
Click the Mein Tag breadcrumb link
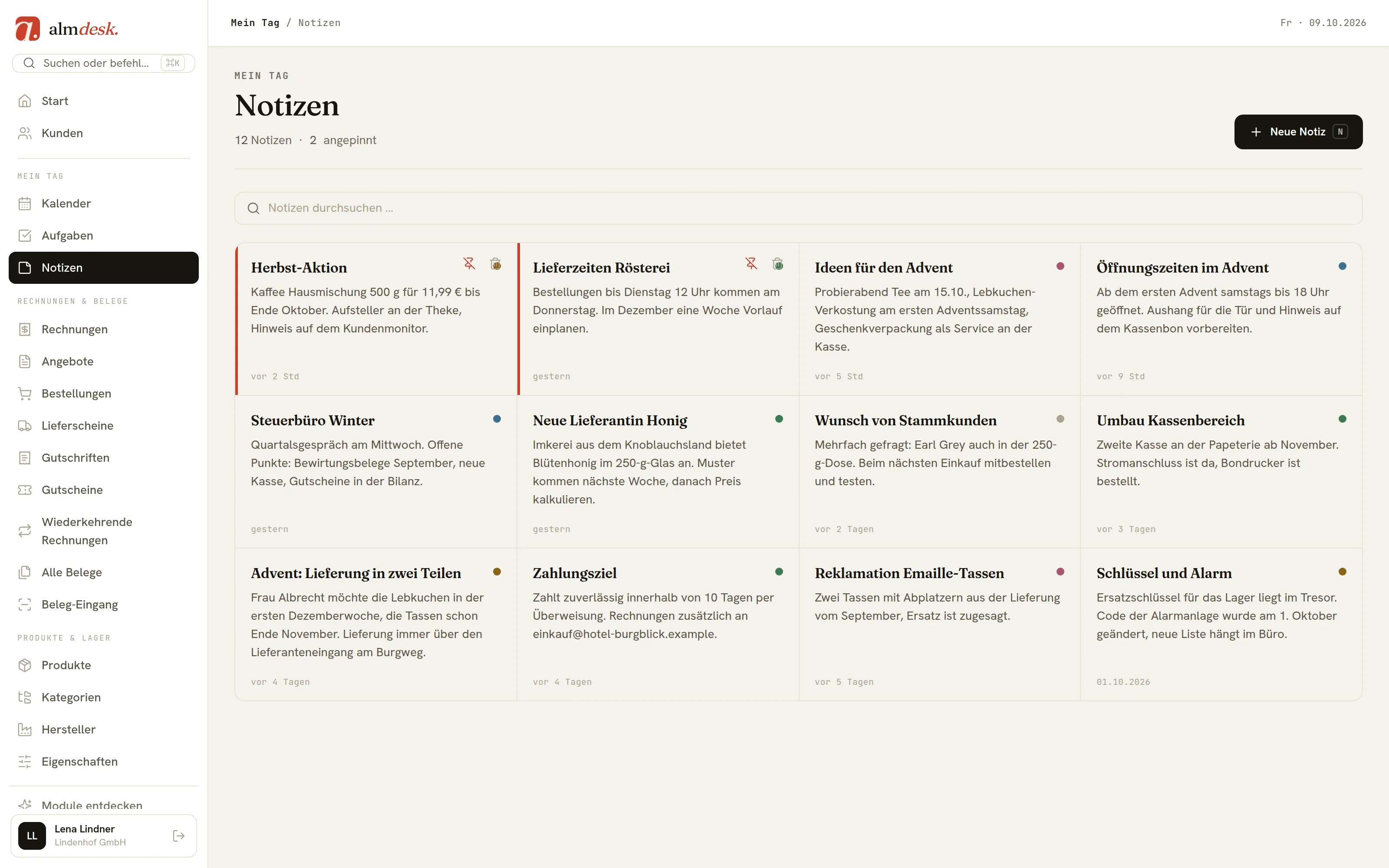point(255,23)
